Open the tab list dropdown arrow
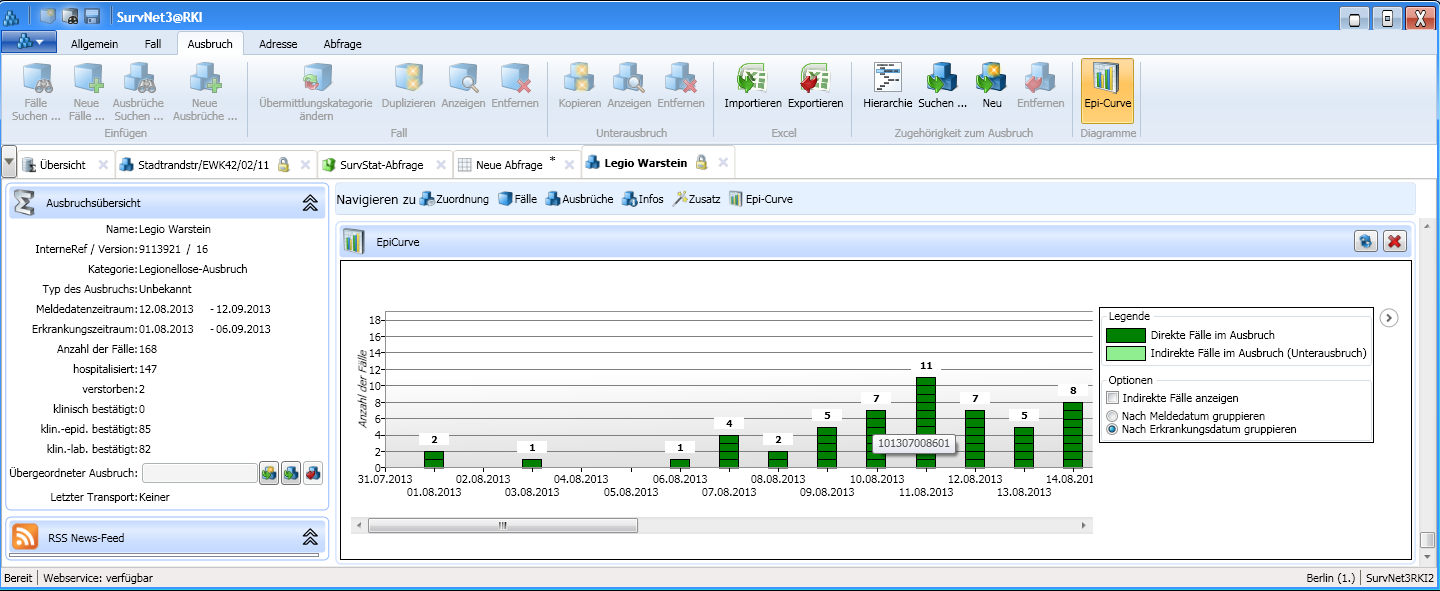The image size is (1440, 591). [9, 164]
